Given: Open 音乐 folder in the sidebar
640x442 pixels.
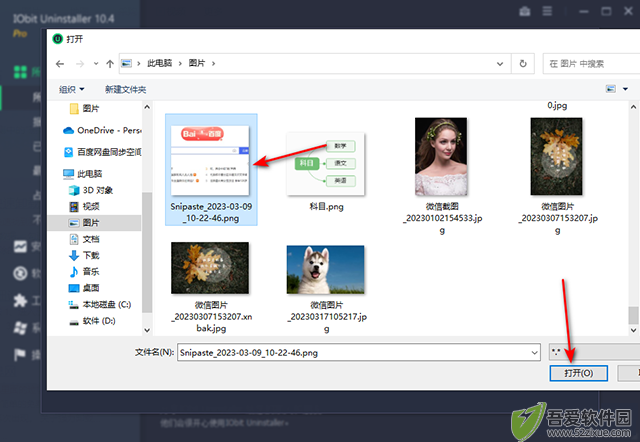Looking at the screenshot, I should point(84,272).
